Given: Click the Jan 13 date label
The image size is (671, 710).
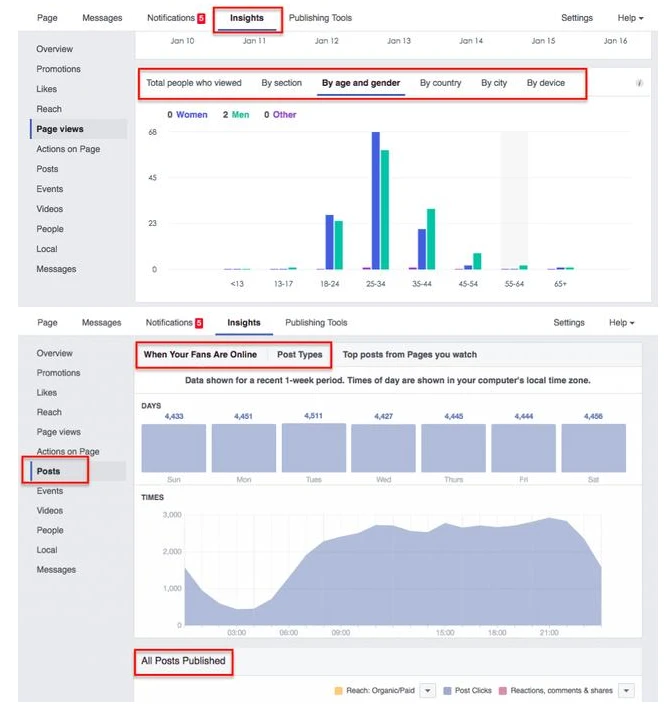Looking at the screenshot, I should [x=399, y=41].
